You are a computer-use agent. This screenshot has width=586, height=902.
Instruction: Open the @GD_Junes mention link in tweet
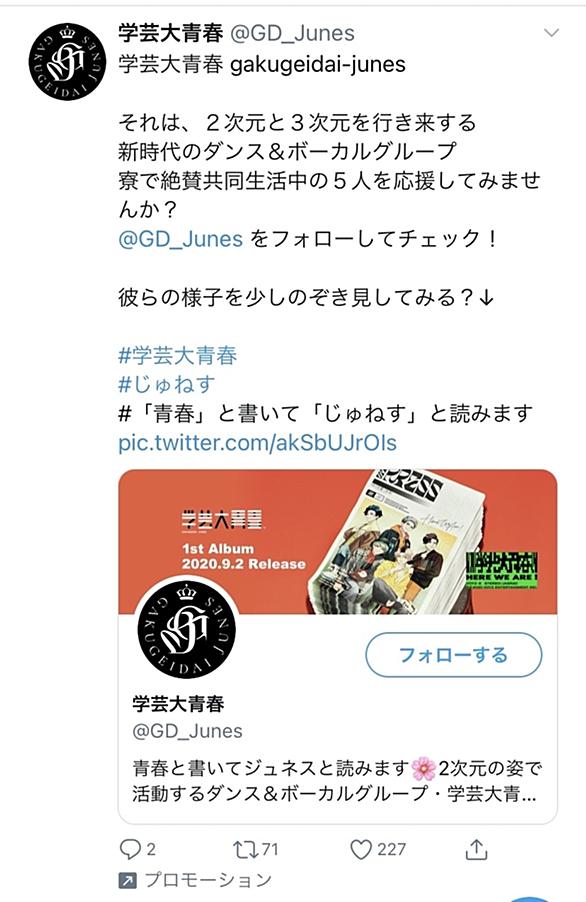click(x=181, y=238)
